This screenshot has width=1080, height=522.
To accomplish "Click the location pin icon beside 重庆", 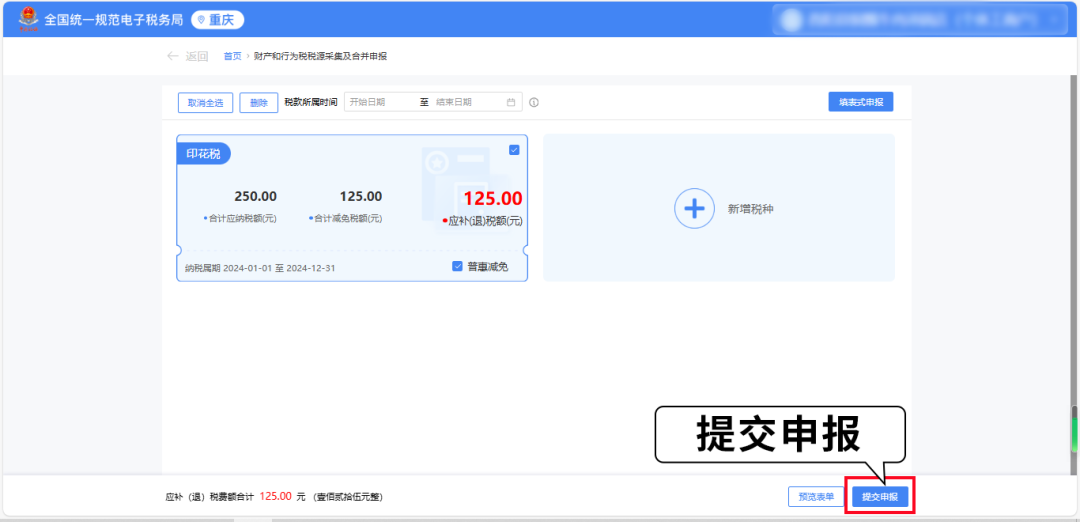I will [200, 20].
